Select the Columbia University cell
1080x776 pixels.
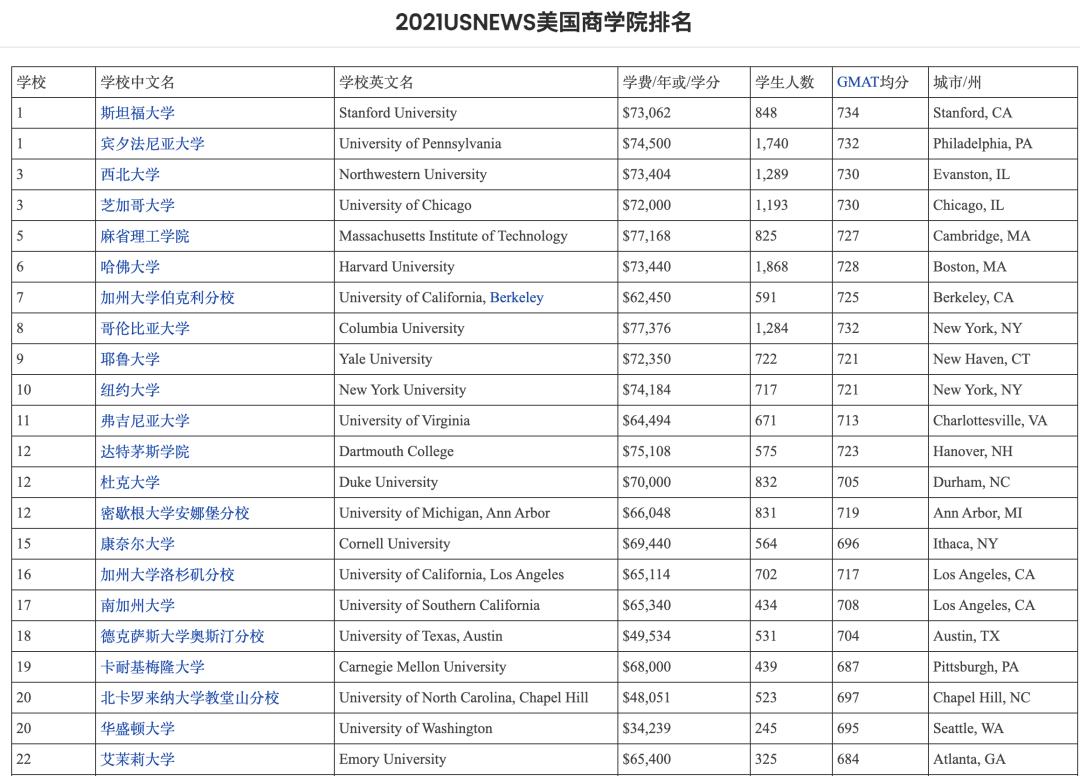point(475,328)
